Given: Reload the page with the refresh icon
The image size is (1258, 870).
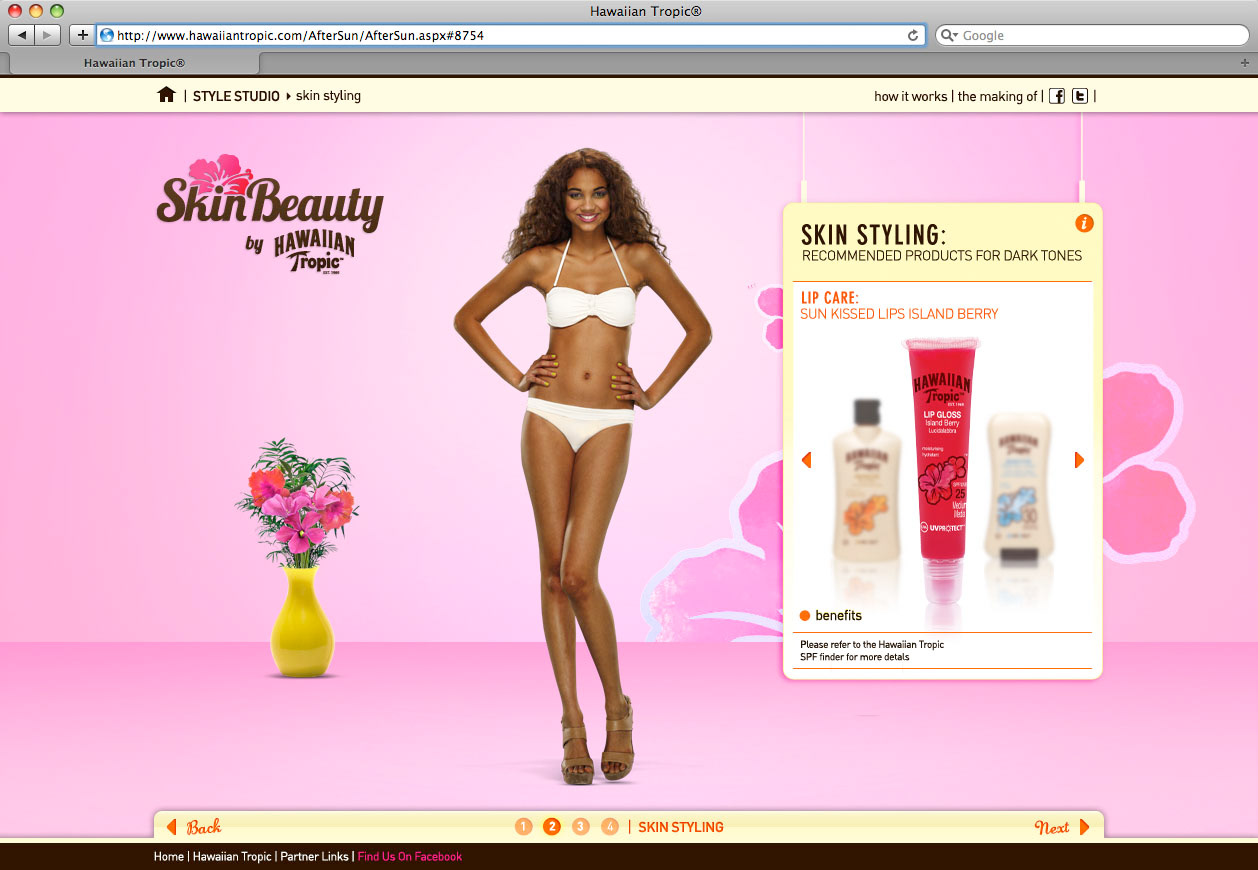Looking at the screenshot, I should point(912,35).
